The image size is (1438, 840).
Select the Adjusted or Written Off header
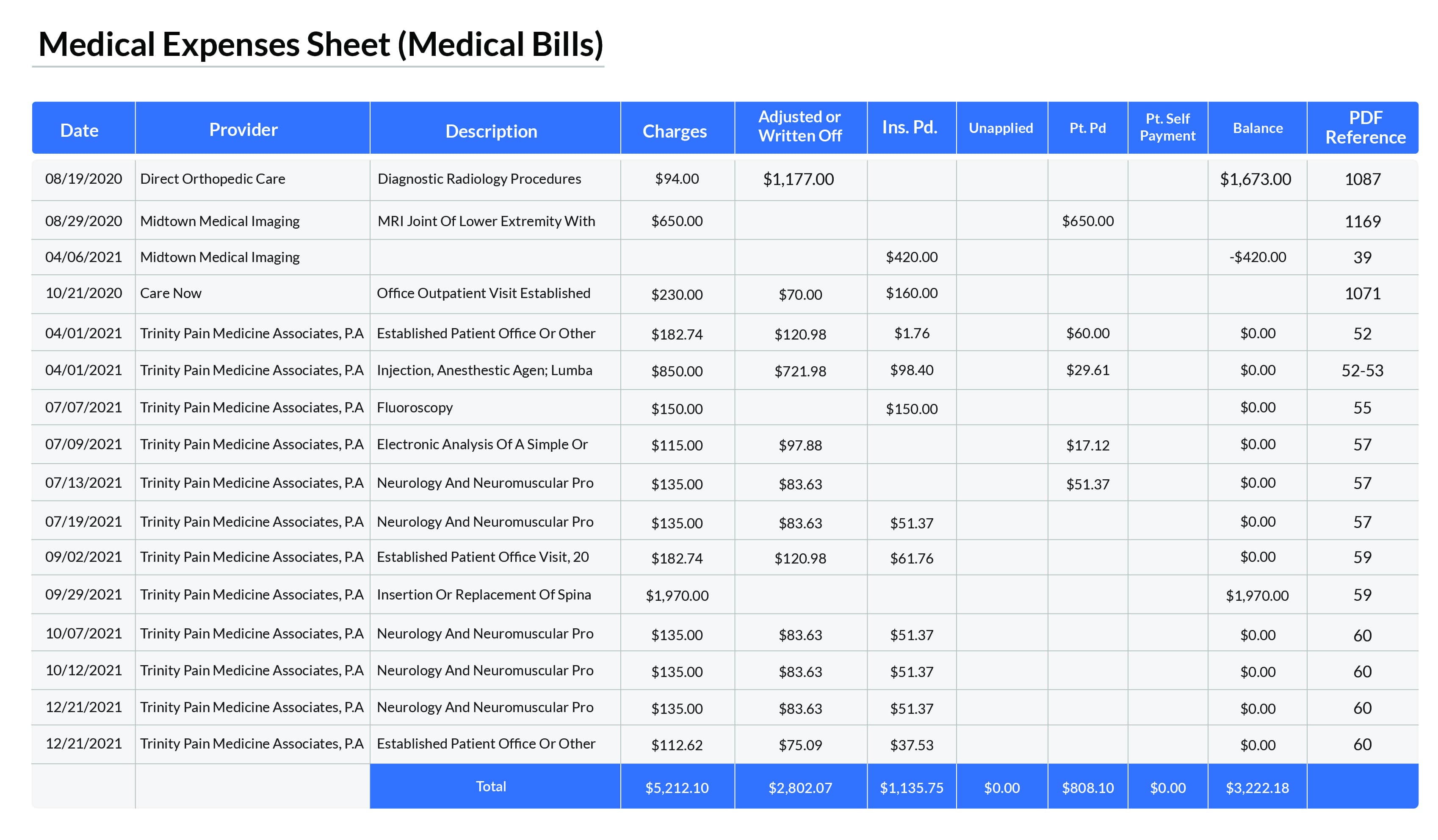[799, 126]
